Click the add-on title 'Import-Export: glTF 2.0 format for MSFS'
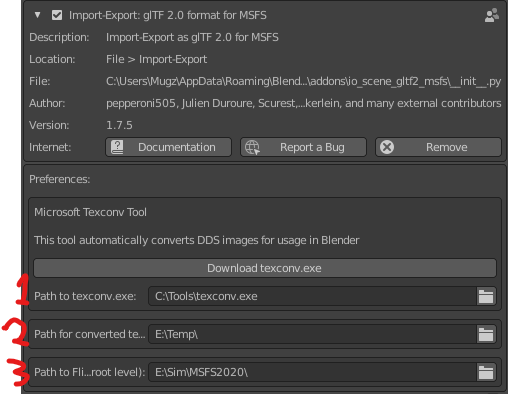 click(168, 15)
